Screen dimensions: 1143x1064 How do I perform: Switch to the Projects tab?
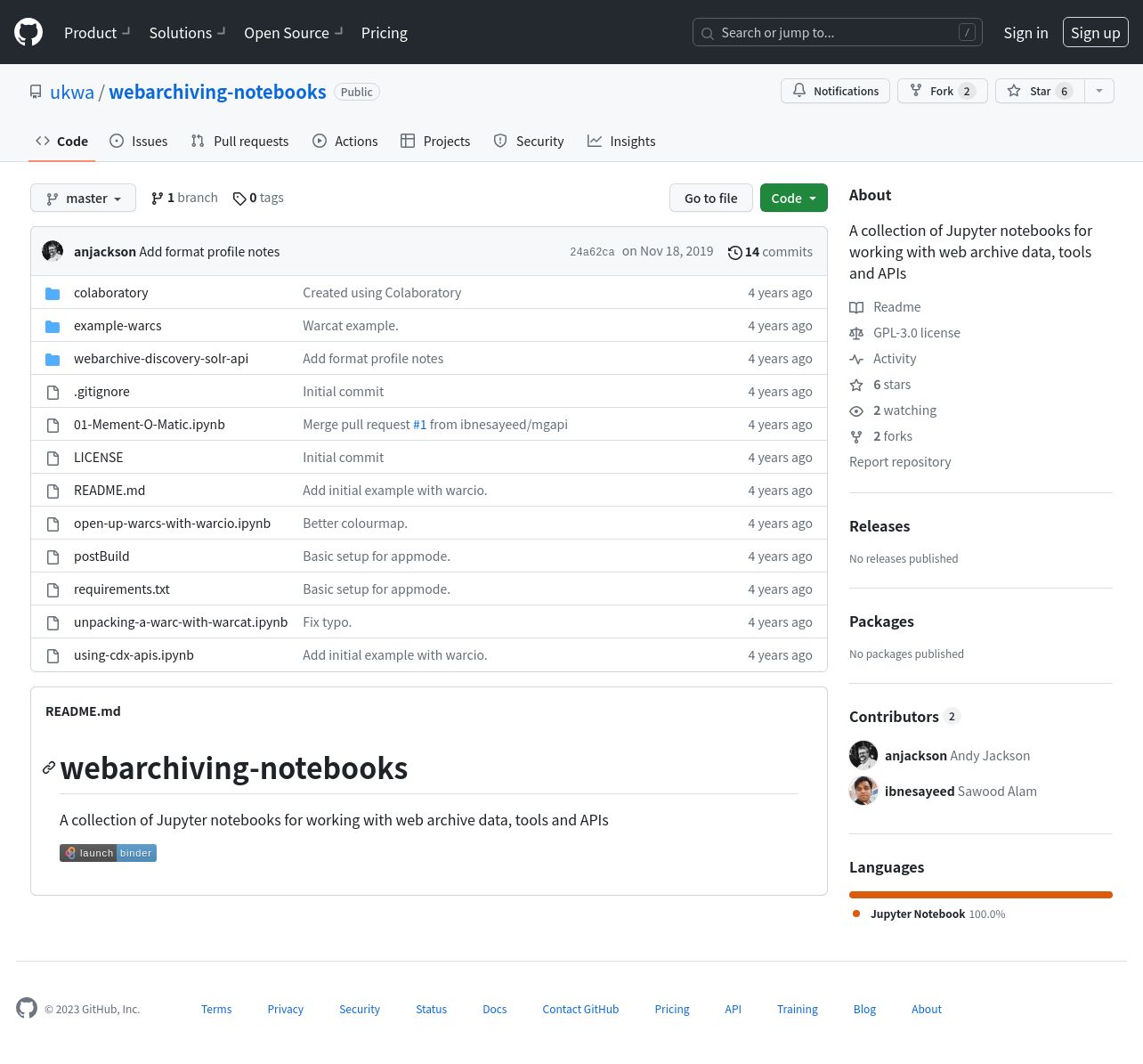coord(435,141)
